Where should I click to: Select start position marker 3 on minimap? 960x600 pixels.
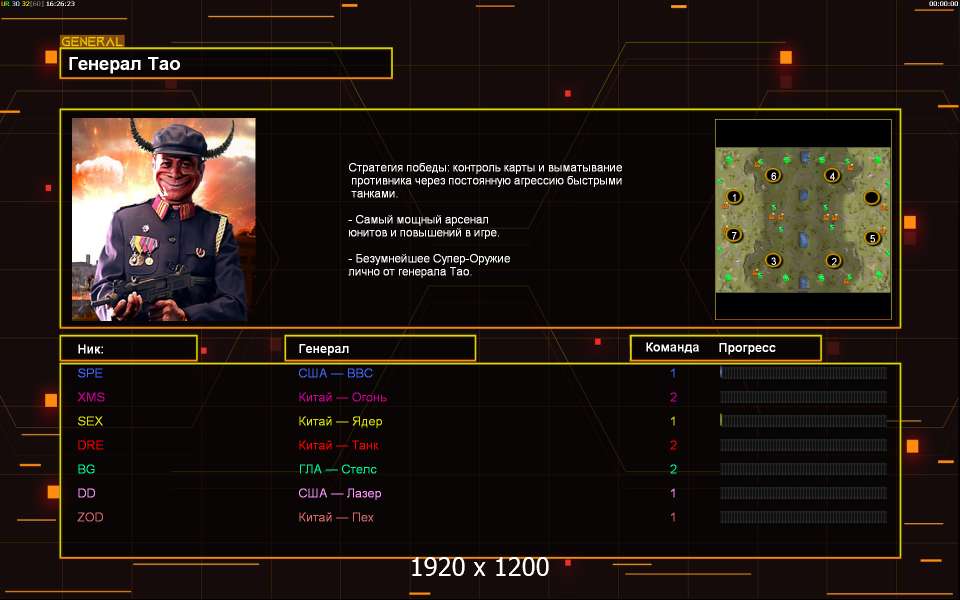pos(773,261)
